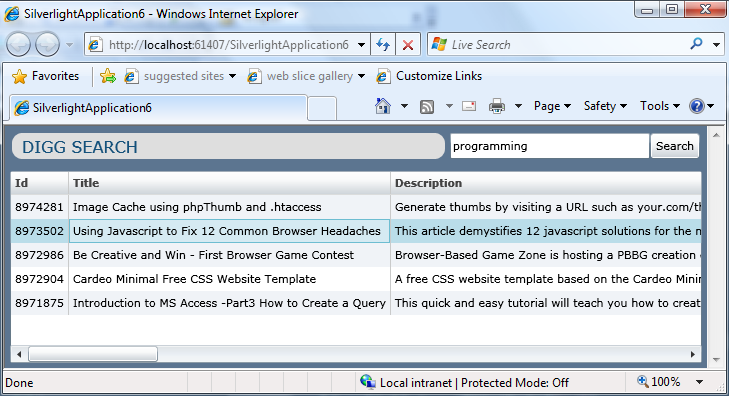
Task: Click description starting This article demystifies
Action: coord(546,231)
